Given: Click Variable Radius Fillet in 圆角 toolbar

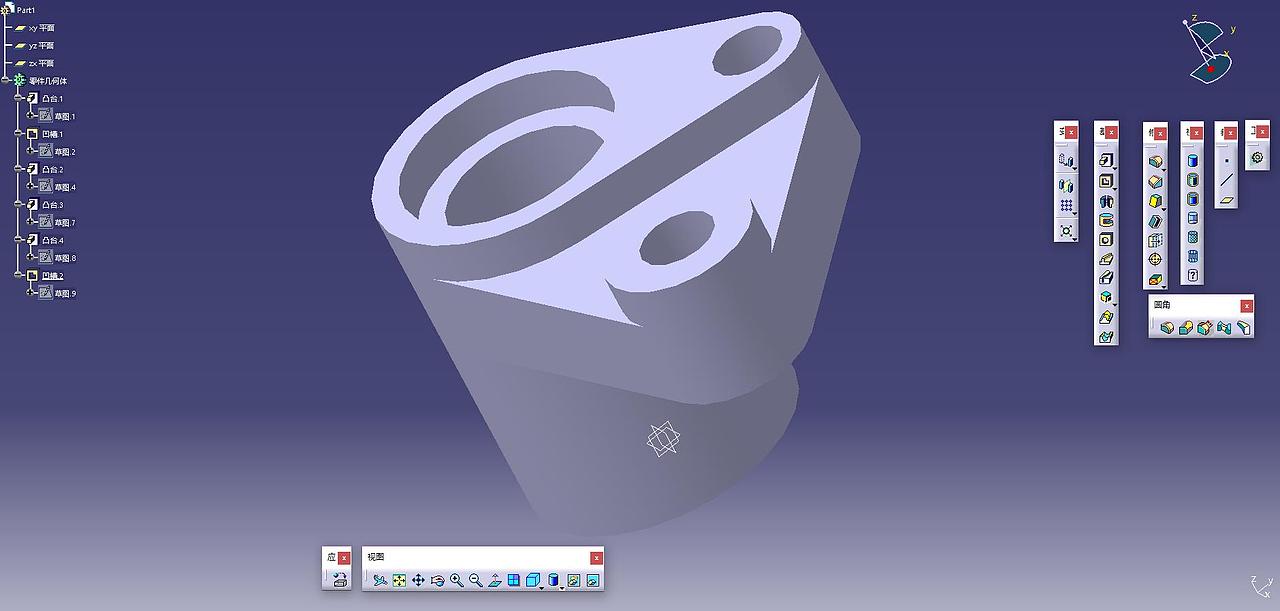Looking at the screenshot, I should point(1186,327).
